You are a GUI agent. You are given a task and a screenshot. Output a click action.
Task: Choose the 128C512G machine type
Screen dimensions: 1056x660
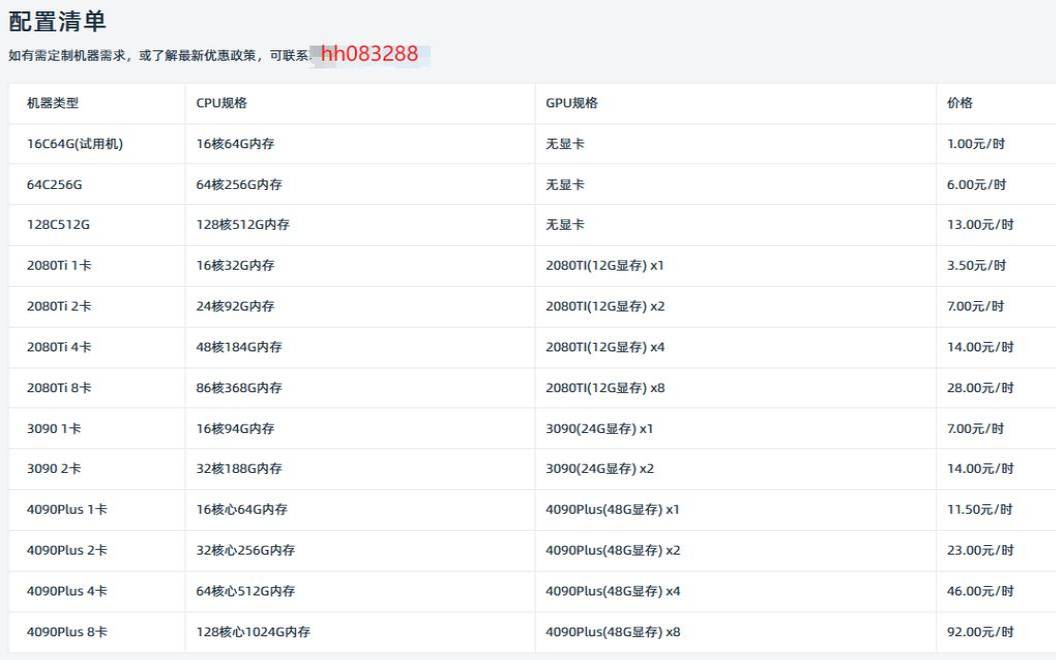[58, 225]
